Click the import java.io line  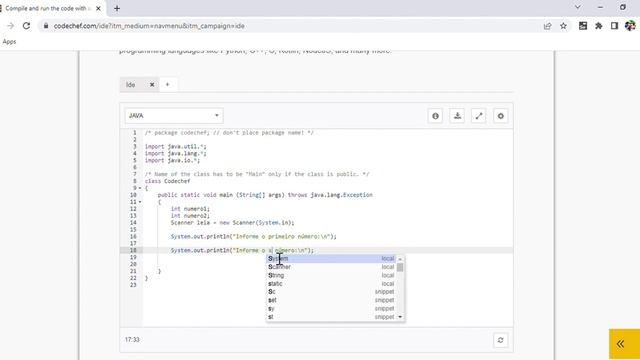tap(172, 160)
